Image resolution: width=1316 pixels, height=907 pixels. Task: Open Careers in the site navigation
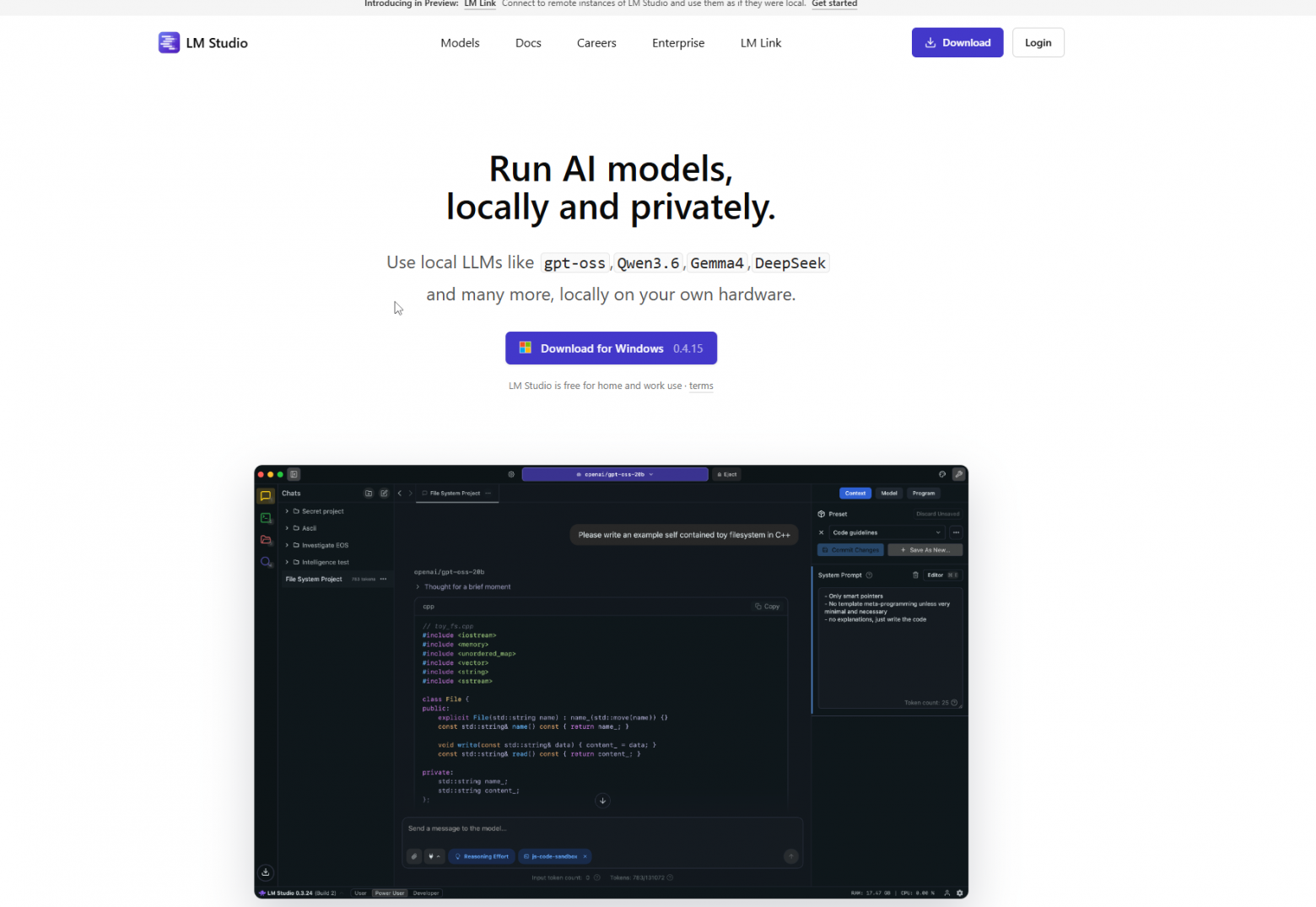tap(596, 43)
